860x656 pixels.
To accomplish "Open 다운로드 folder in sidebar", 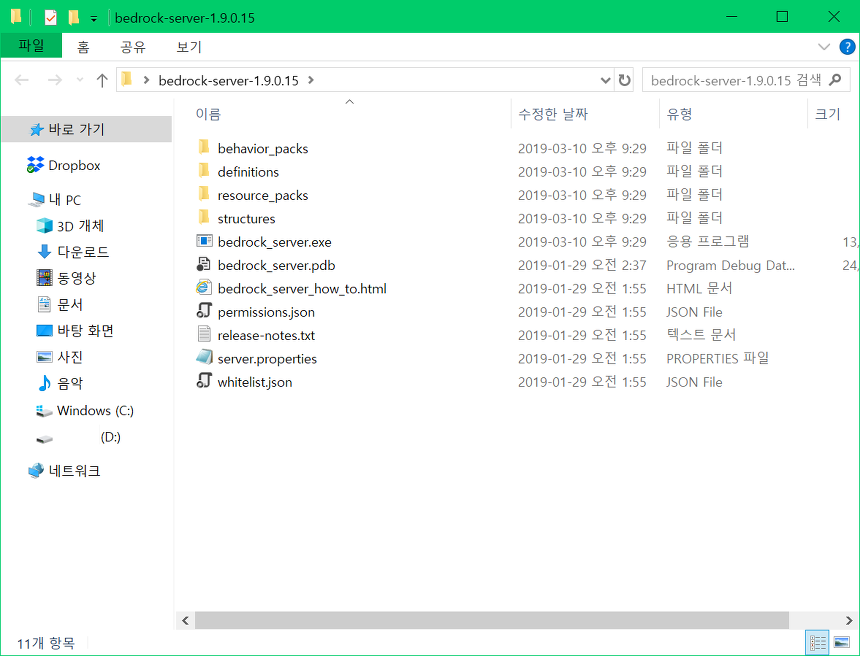I will [72, 252].
